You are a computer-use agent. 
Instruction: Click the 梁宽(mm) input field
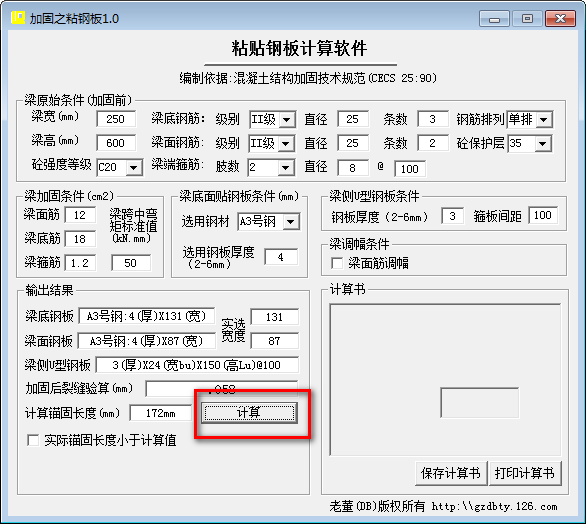click(116, 119)
